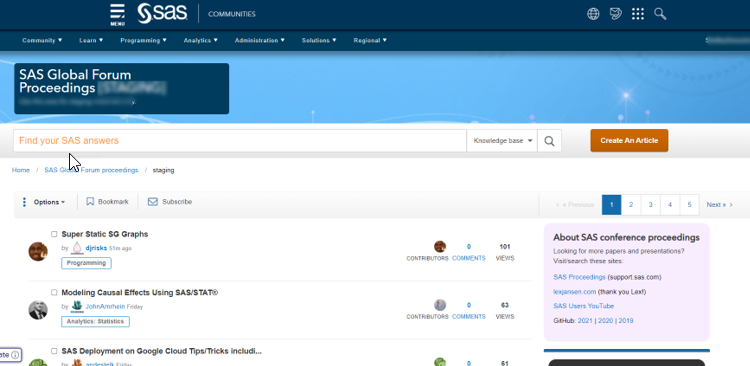Click Home breadcrumb link
This screenshot has width=750, height=366.
[21, 170]
